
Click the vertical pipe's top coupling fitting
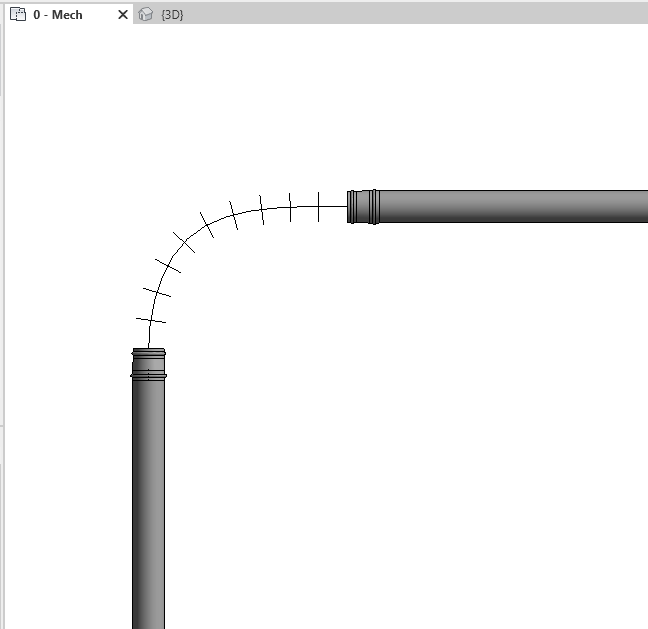point(148,363)
